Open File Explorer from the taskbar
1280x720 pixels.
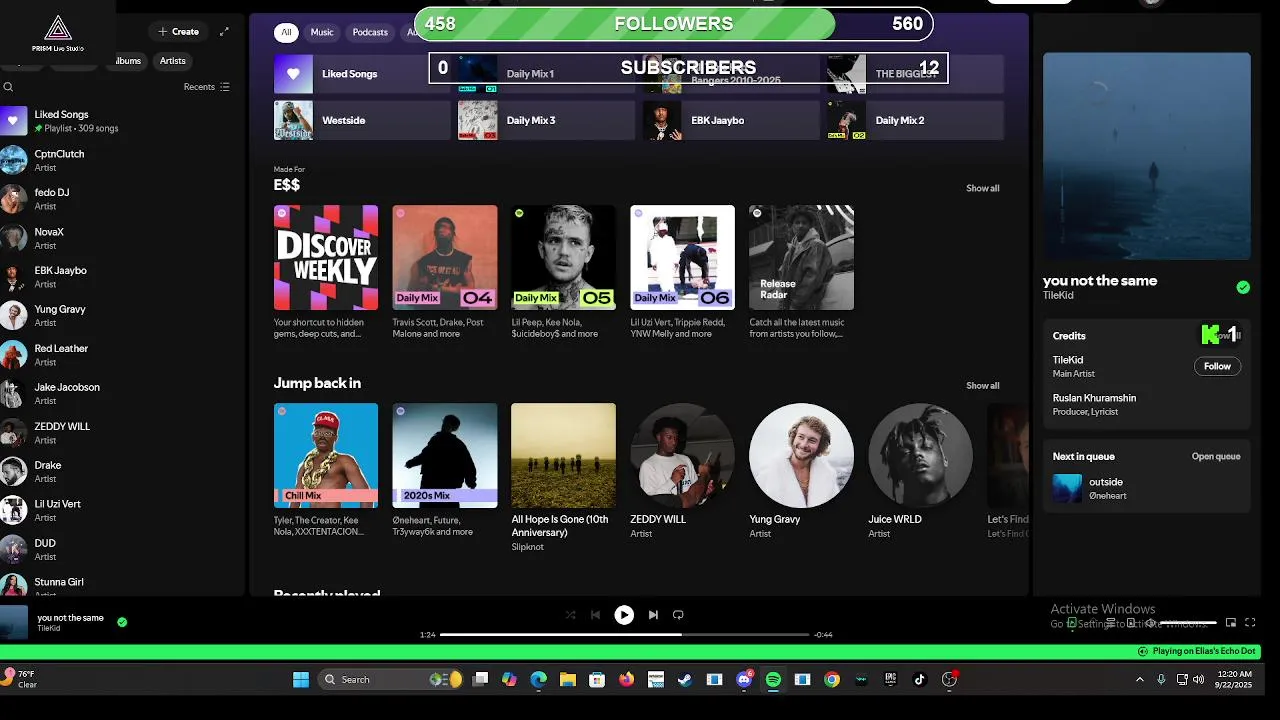tap(568, 680)
